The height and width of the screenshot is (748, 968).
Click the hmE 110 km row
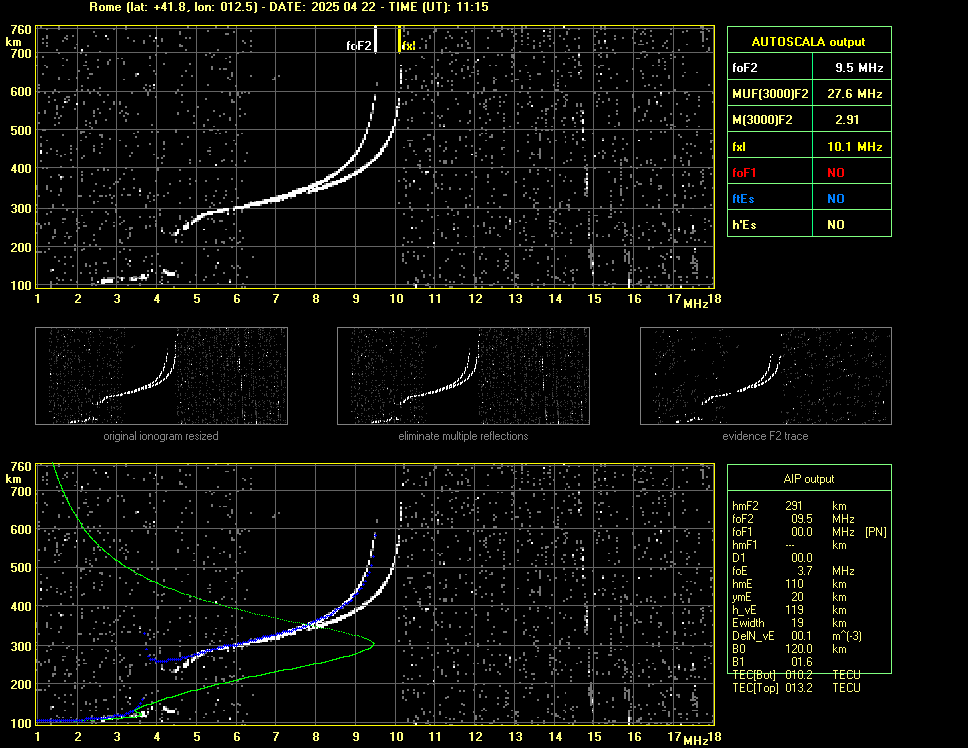[x=789, y=584]
